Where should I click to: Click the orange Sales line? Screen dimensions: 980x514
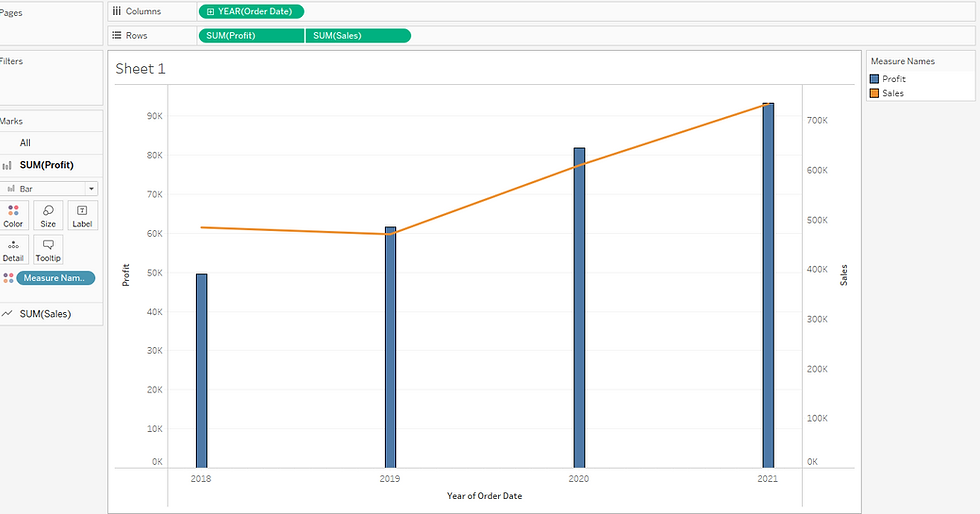[484, 199]
